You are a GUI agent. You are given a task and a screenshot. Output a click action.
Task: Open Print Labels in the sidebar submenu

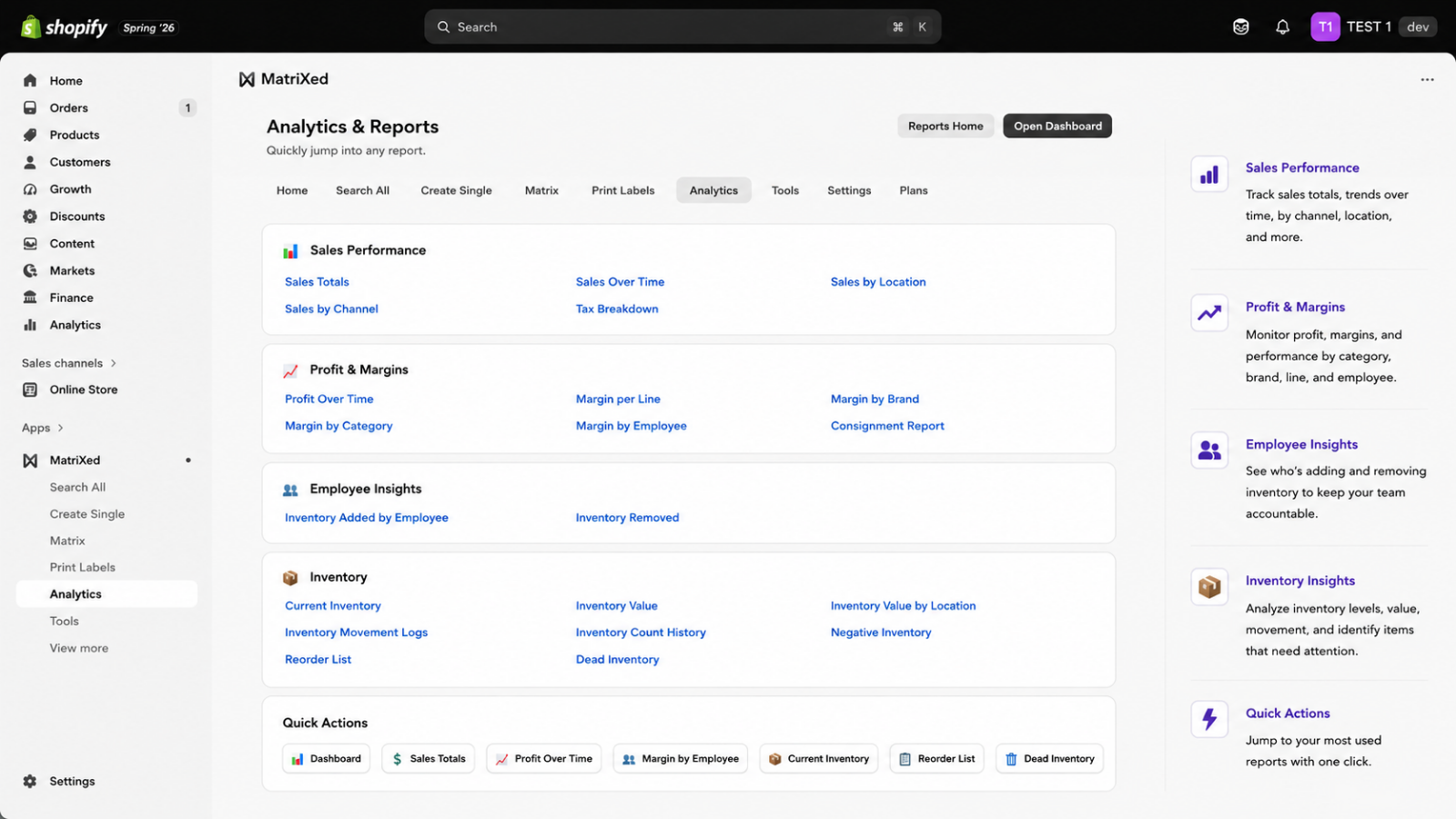click(x=83, y=568)
